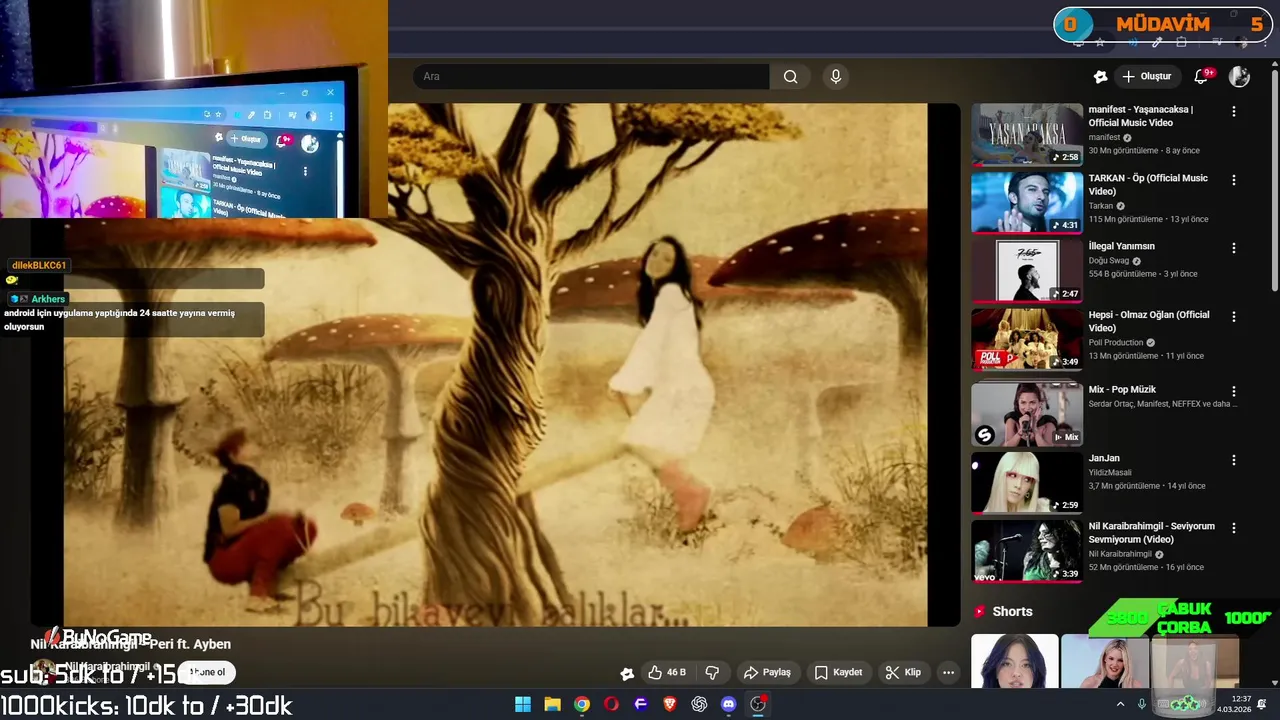The image size is (1280, 720).
Task: Open options menu for Seviyorum Sevmiyorum video
Action: click(x=1234, y=527)
